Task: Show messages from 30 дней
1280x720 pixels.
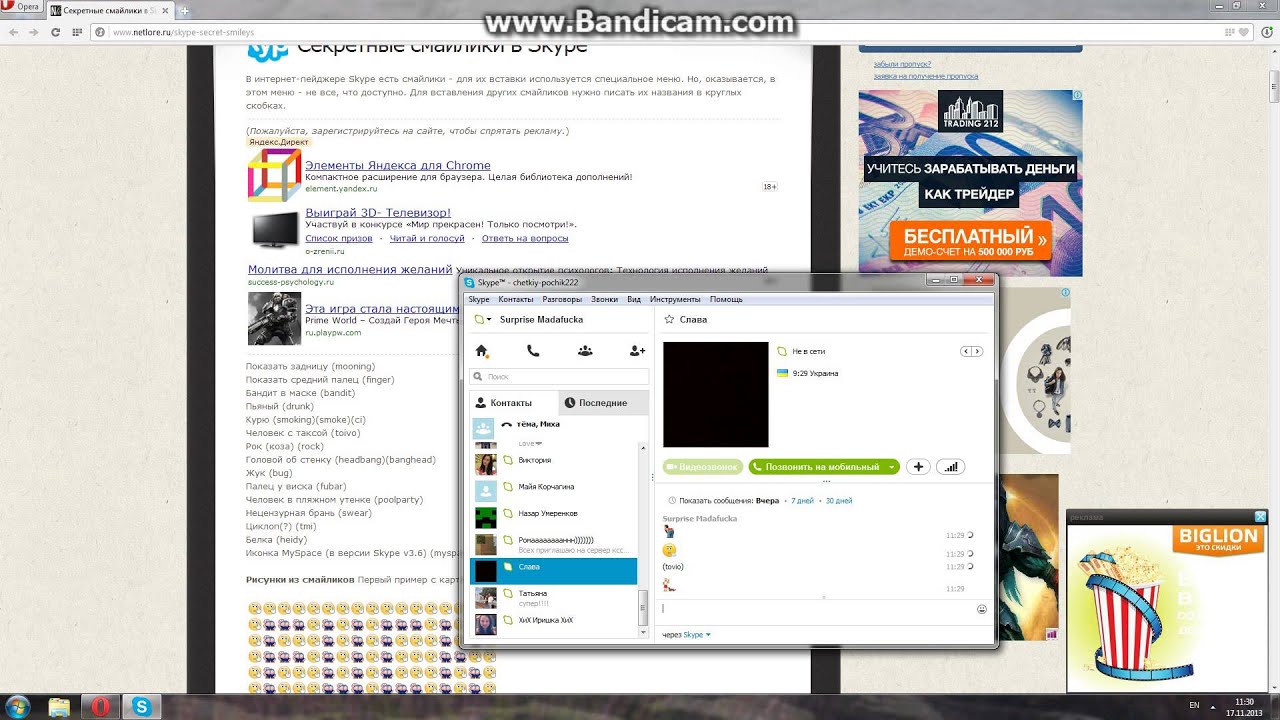Action: click(838, 500)
